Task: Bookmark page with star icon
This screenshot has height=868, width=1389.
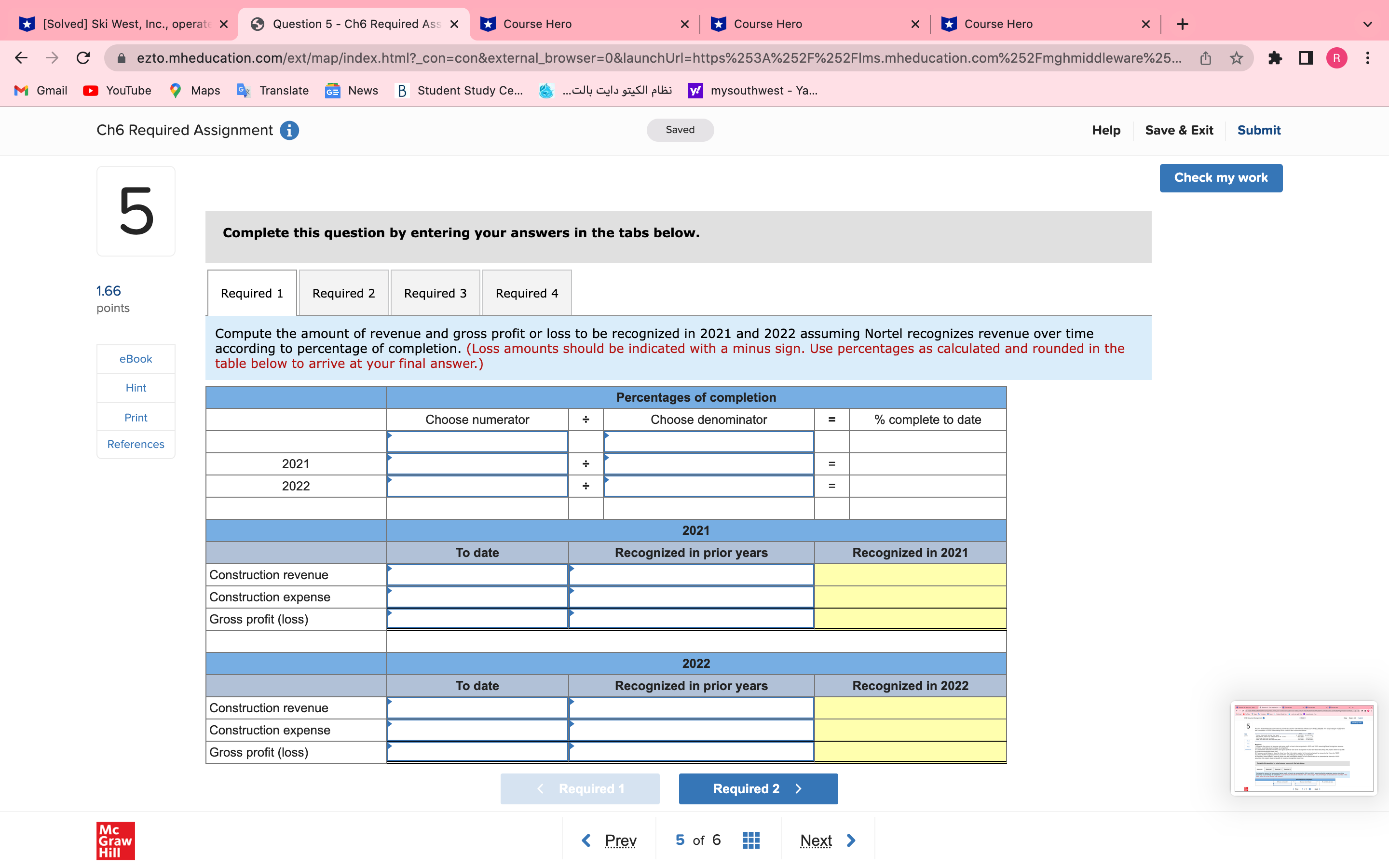Action: click(1236, 58)
